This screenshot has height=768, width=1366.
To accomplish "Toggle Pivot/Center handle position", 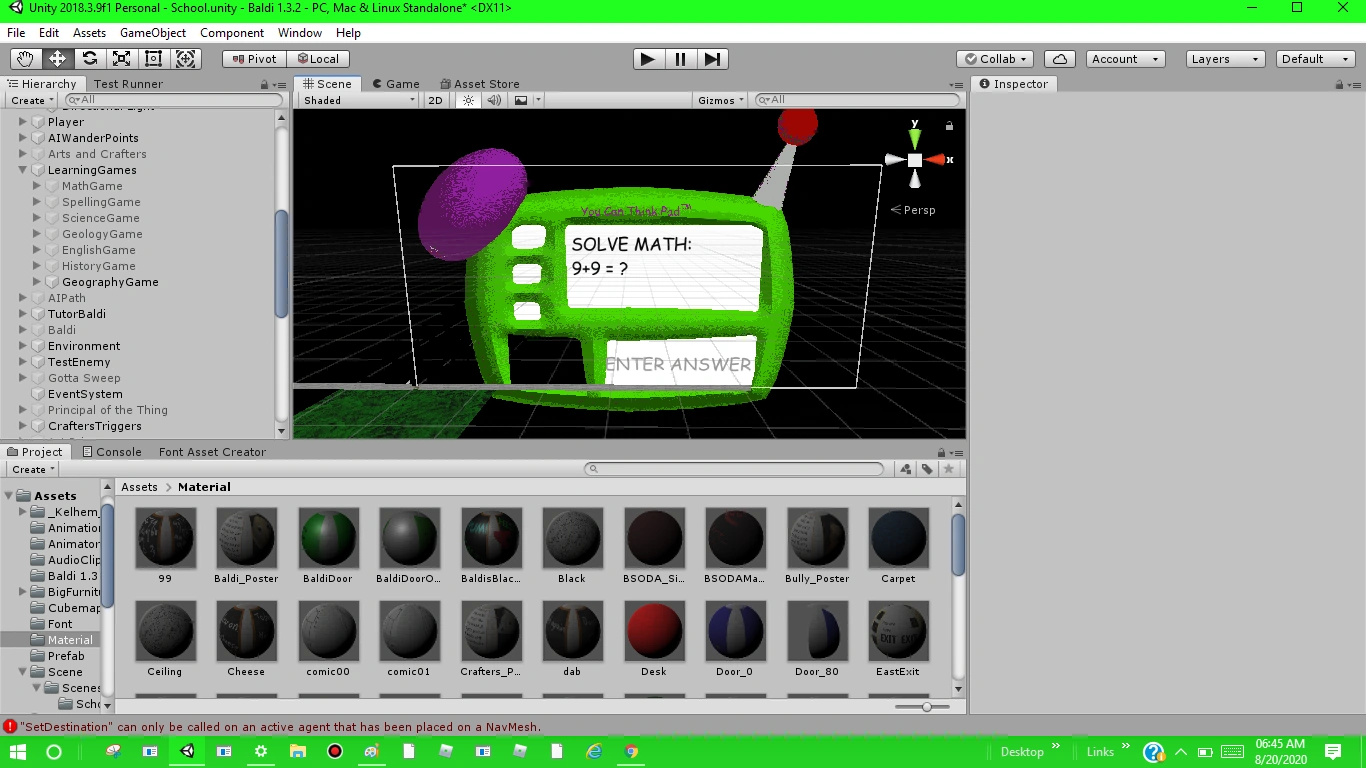I will [254, 59].
